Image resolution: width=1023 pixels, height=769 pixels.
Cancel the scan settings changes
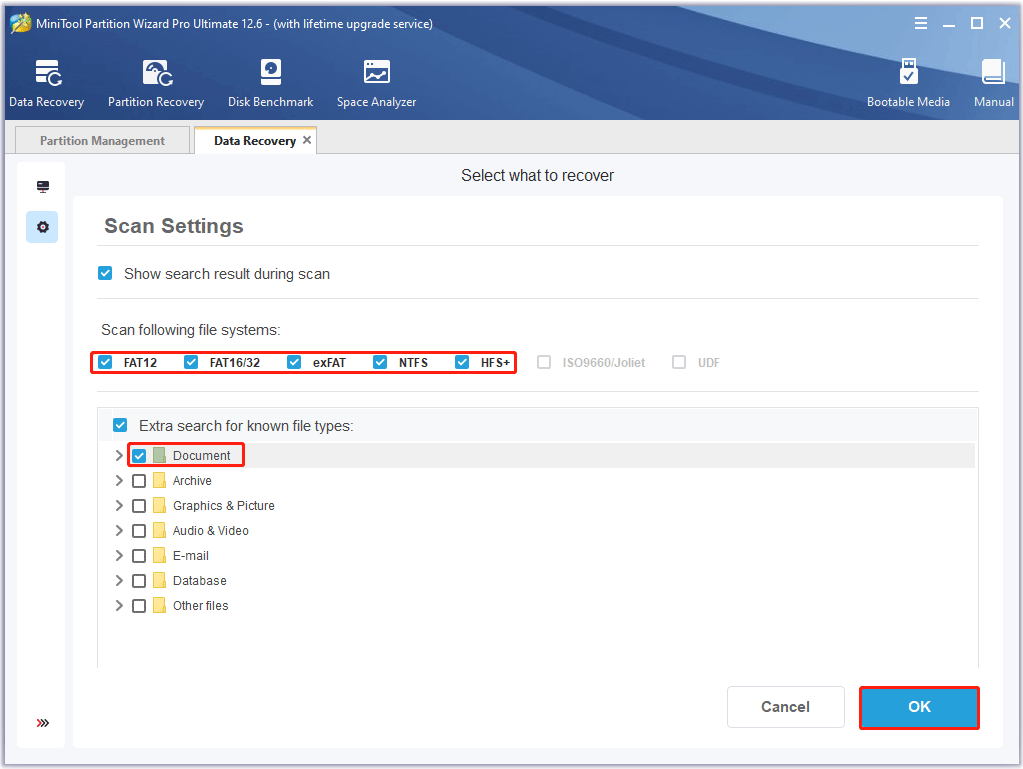[786, 707]
